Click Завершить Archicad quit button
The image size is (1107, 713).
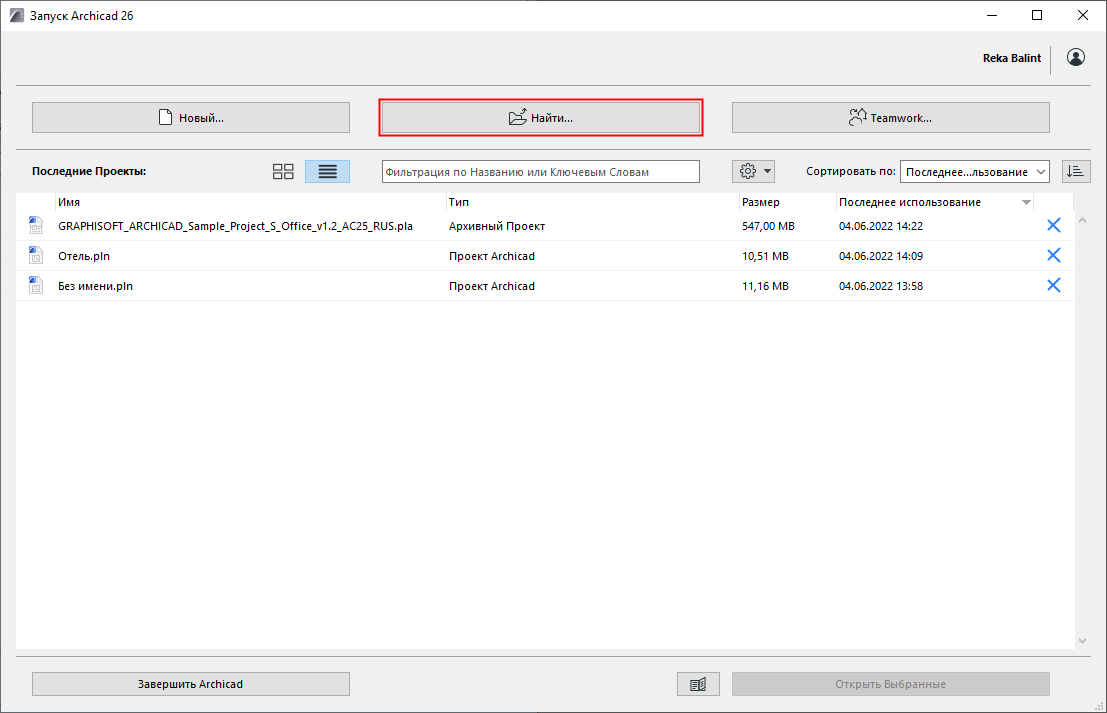coord(191,684)
